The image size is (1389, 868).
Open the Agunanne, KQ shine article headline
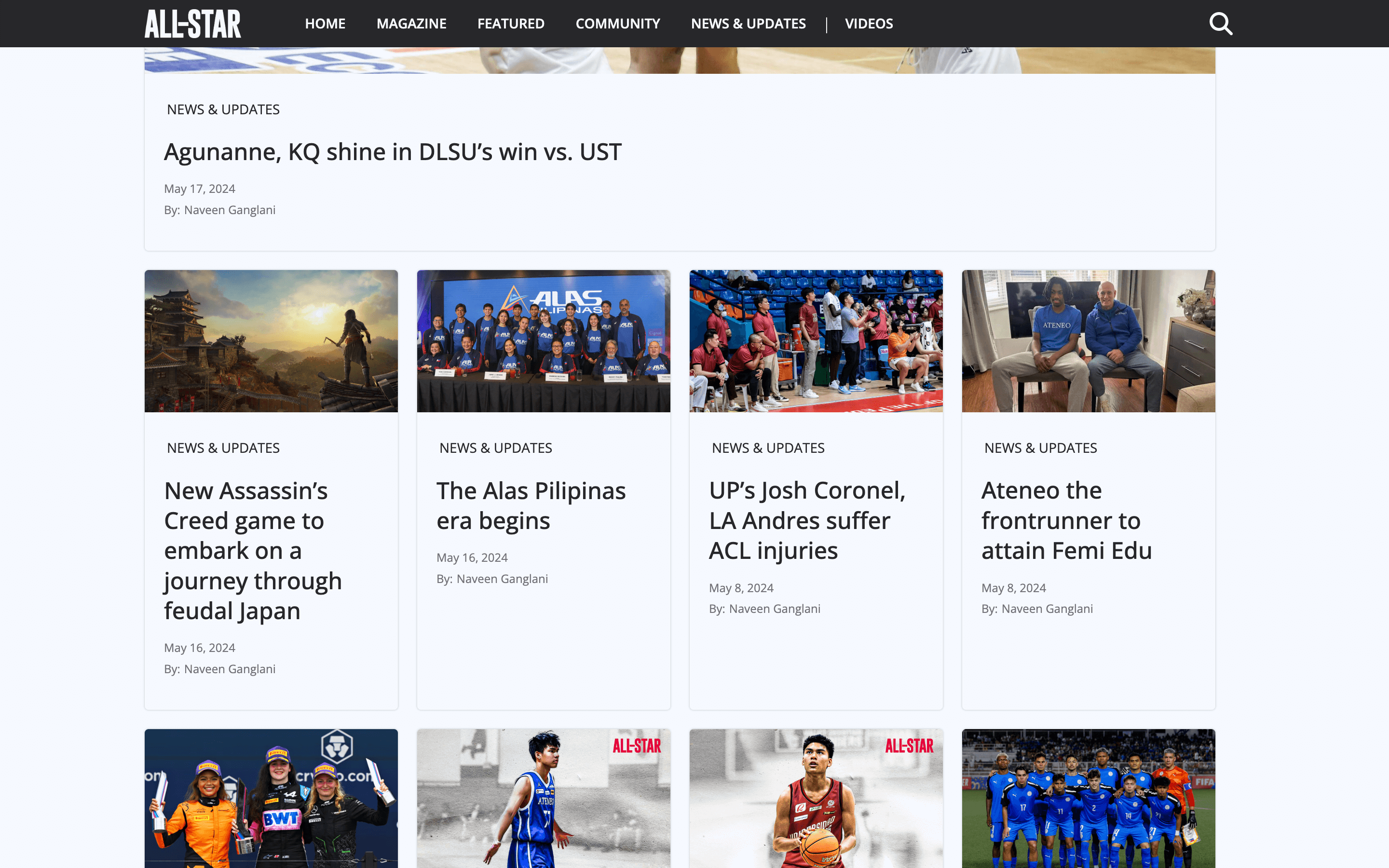pyautogui.click(x=393, y=152)
